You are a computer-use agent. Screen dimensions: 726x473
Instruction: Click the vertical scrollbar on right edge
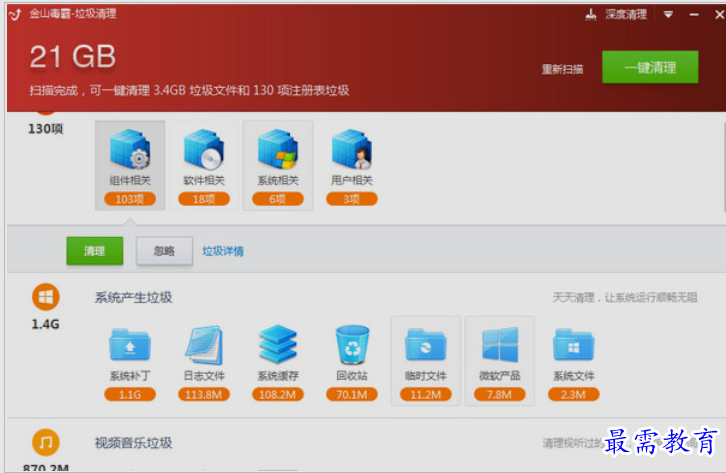coord(724,167)
